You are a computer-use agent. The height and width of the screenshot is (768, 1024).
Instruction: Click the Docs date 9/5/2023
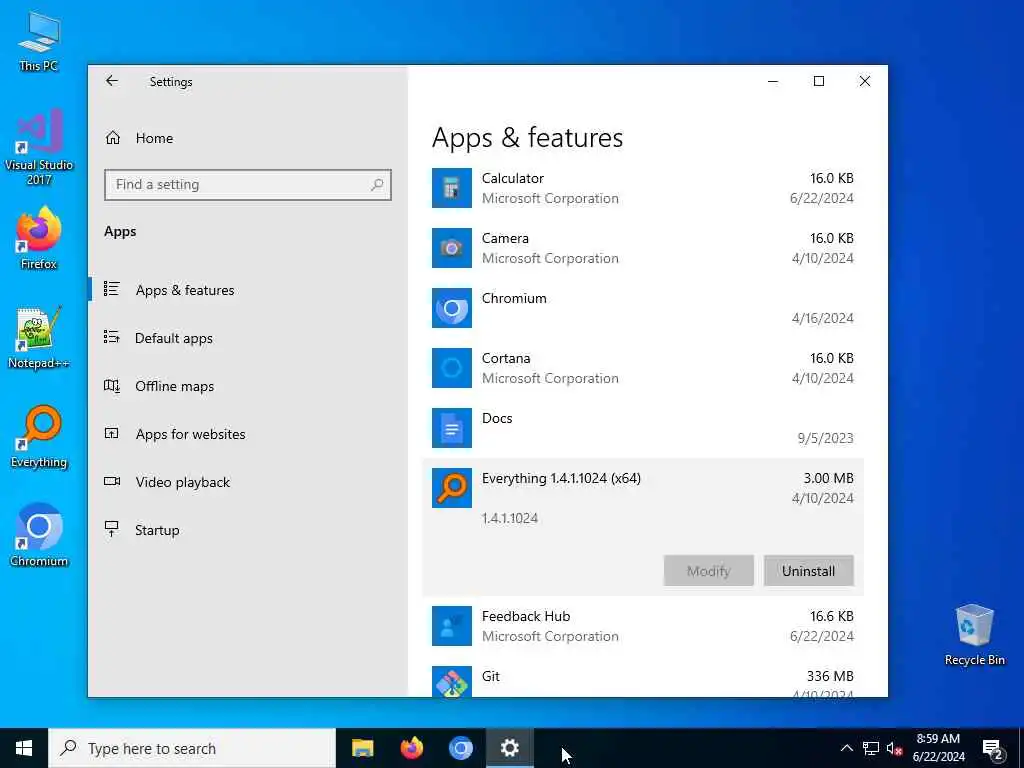pos(825,438)
